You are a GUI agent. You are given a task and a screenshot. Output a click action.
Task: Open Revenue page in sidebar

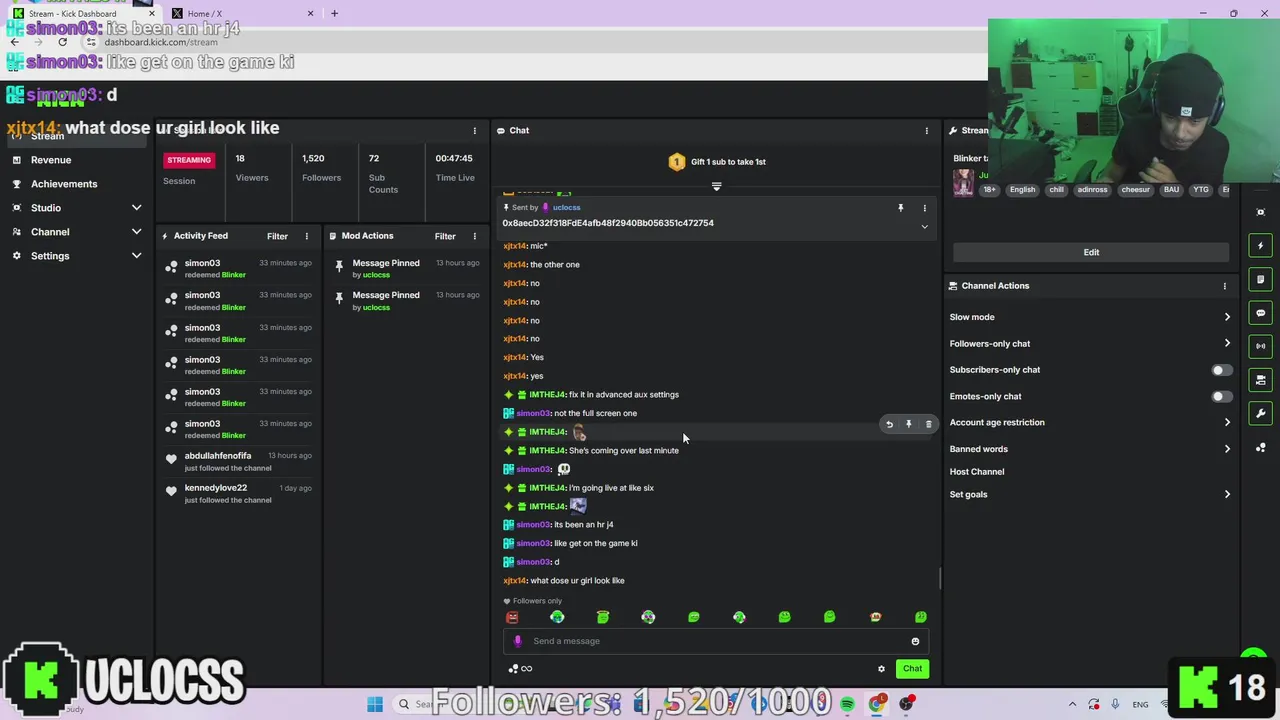[x=50, y=160]
